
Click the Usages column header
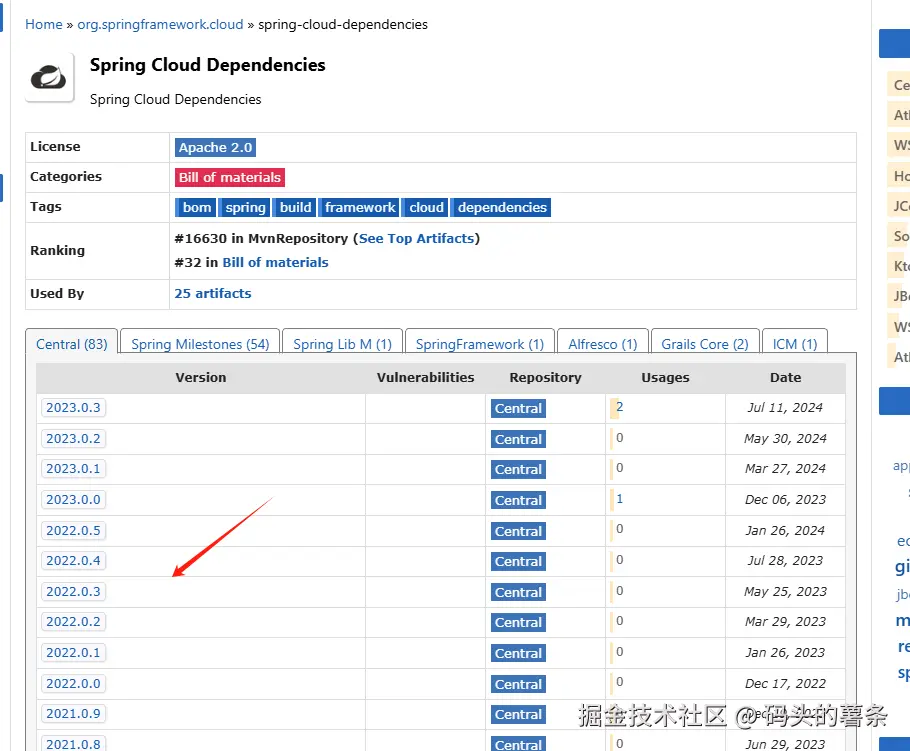click(x=665, y=378)
